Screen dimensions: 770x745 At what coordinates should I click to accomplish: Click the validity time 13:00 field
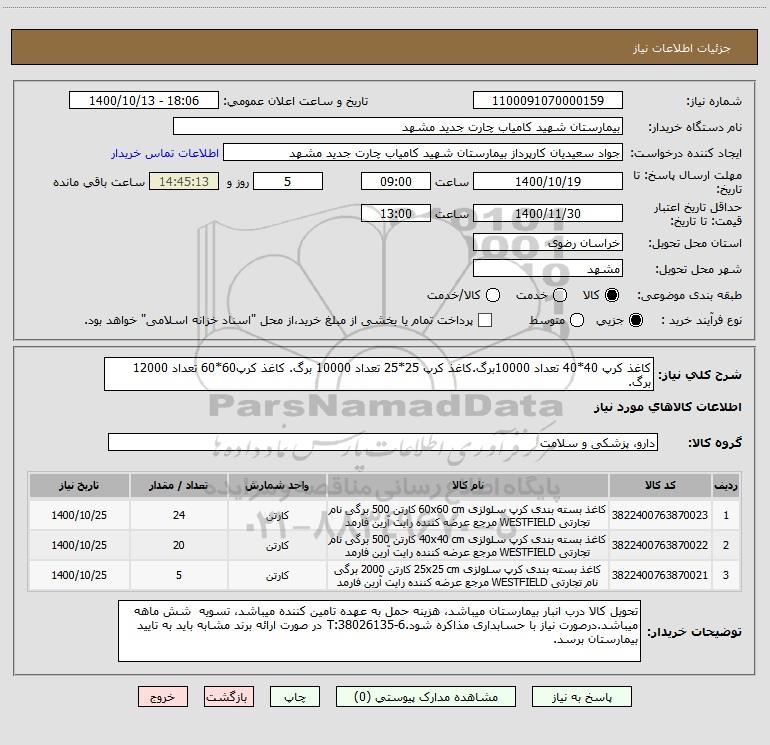[x=396, y=214]
